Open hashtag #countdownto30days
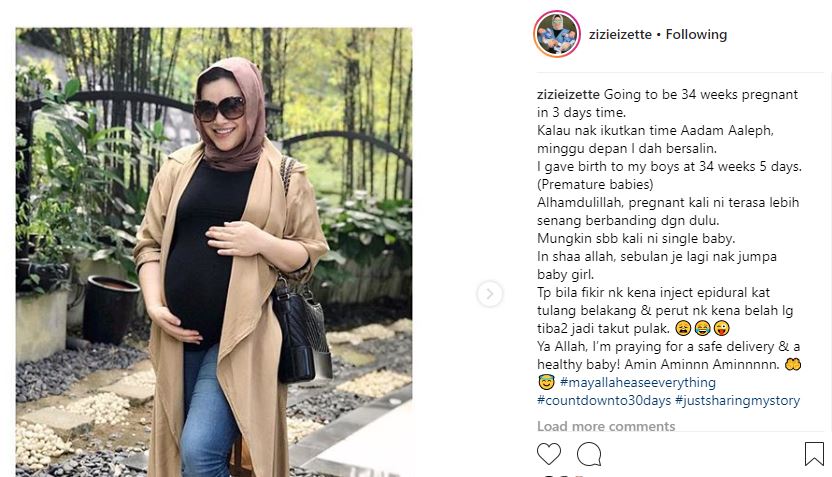The height and width of the screenshot is (477, 832). point(604,401)
